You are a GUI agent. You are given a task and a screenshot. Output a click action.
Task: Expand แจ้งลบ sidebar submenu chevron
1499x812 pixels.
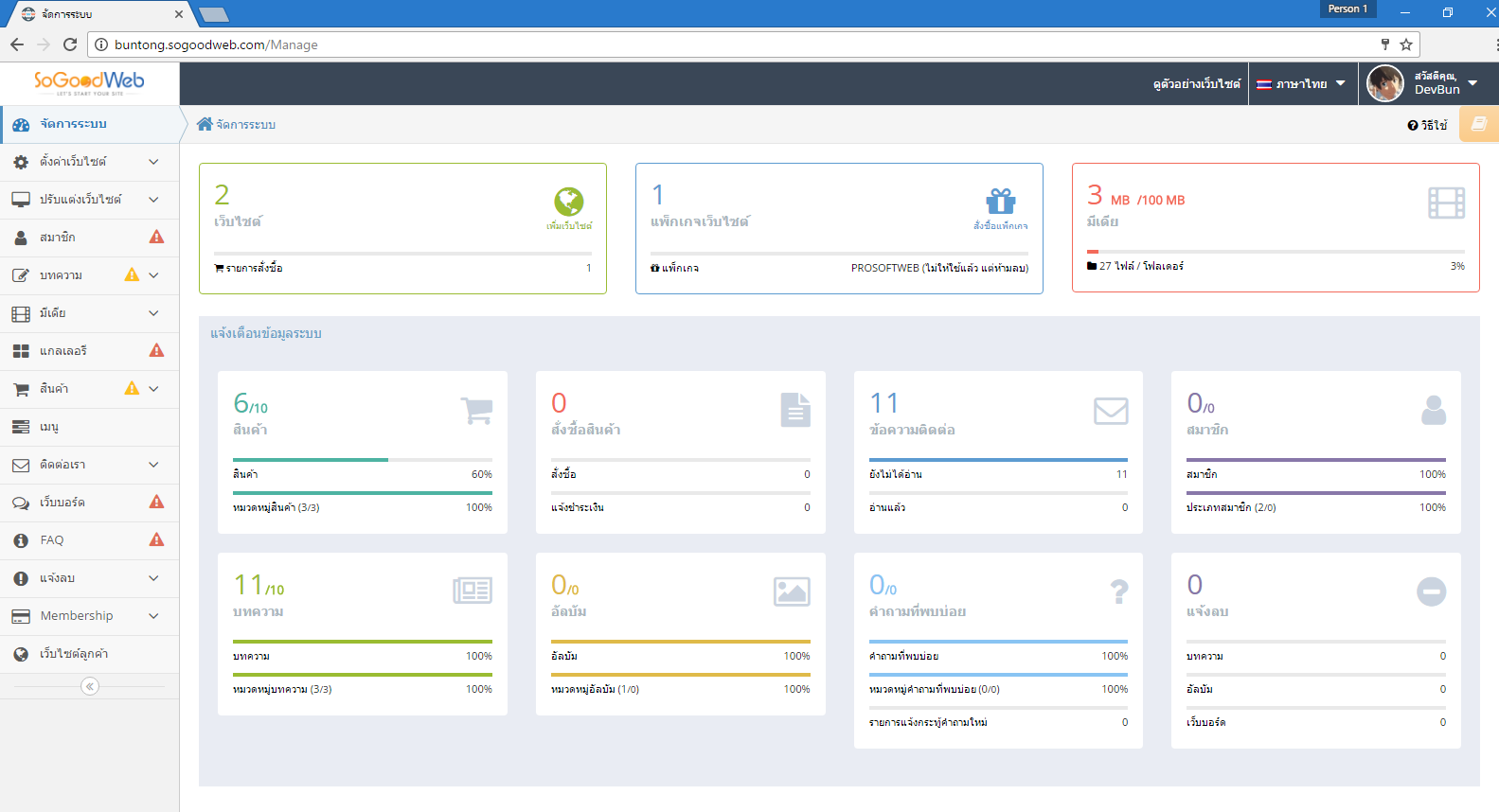tap(153, 578)
